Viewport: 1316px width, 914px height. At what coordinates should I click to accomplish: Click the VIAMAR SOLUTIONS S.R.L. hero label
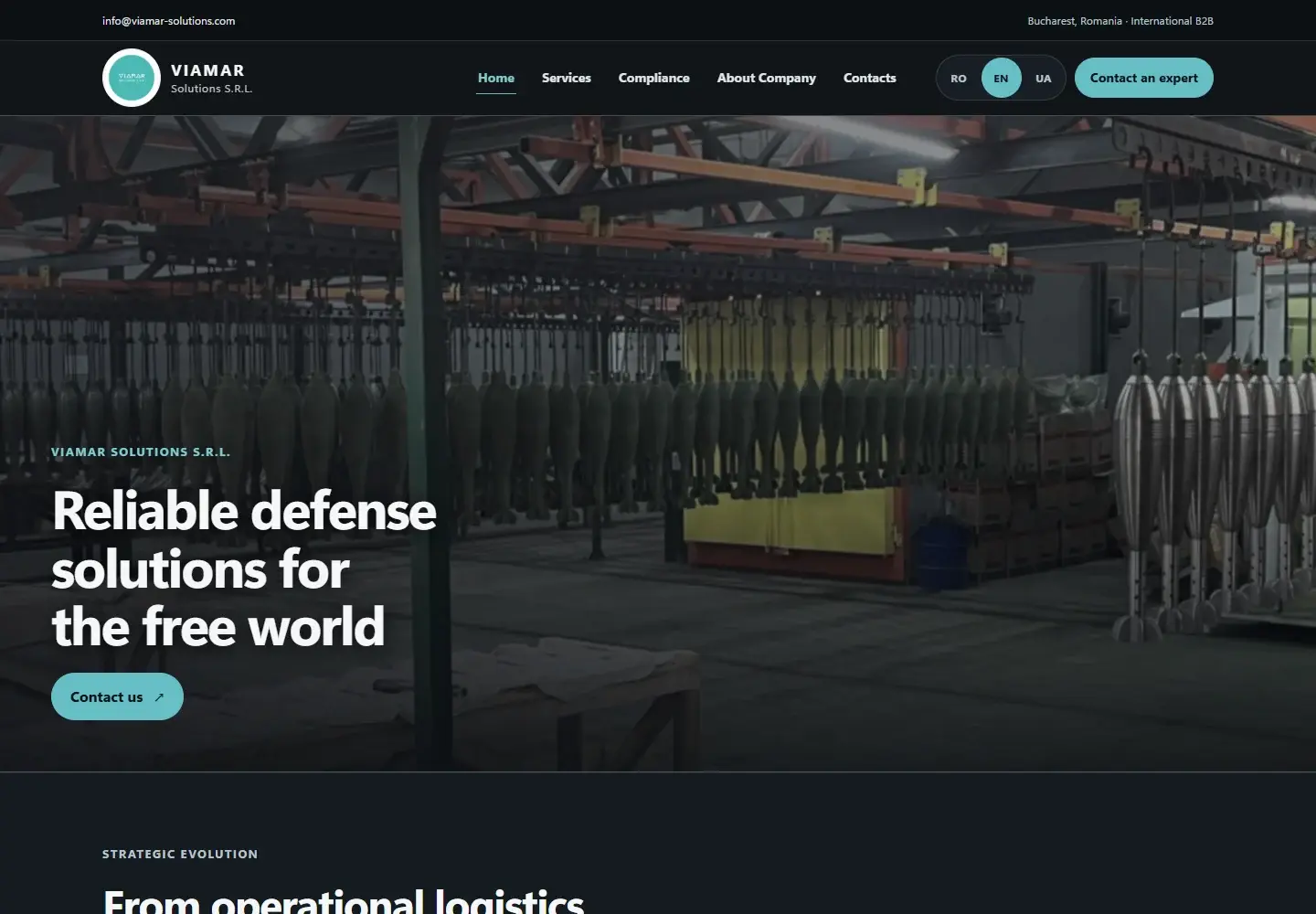pos(141,452)
